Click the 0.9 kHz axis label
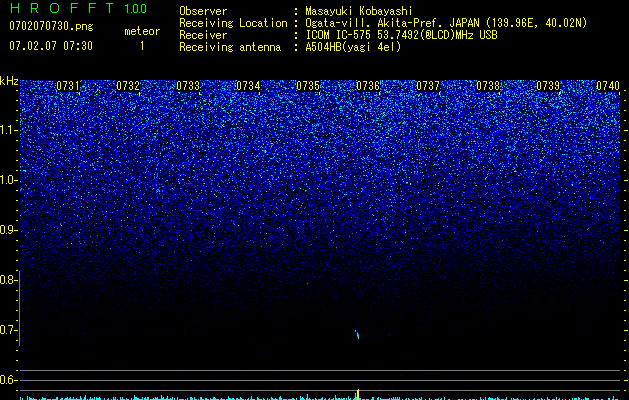The image size is (629, 400). click(8, 230)
